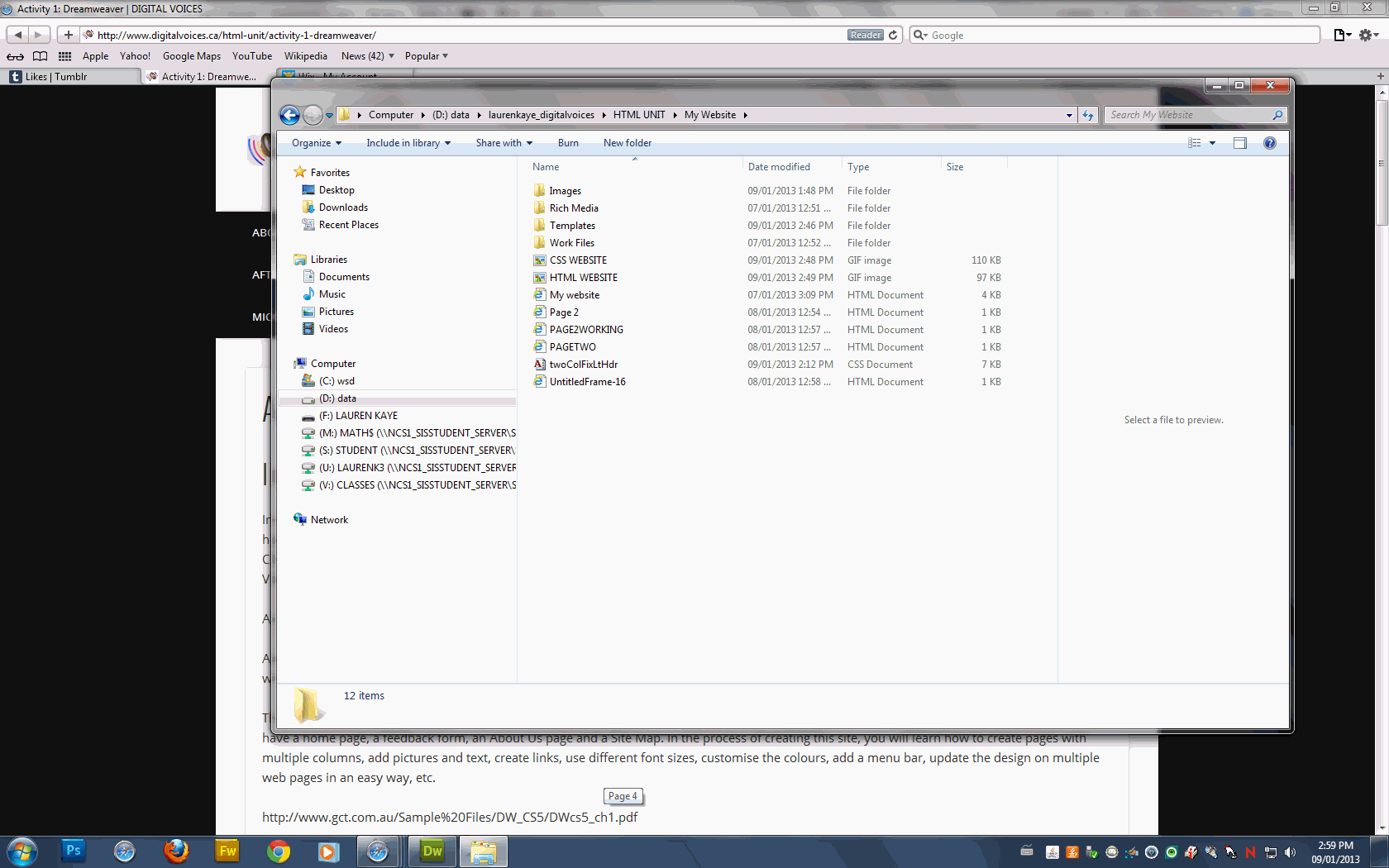Click the Explorer address refresh icon
The height and width of the screenshot is (868, 1389).
pyautogui.click(x=1088, y=115)
